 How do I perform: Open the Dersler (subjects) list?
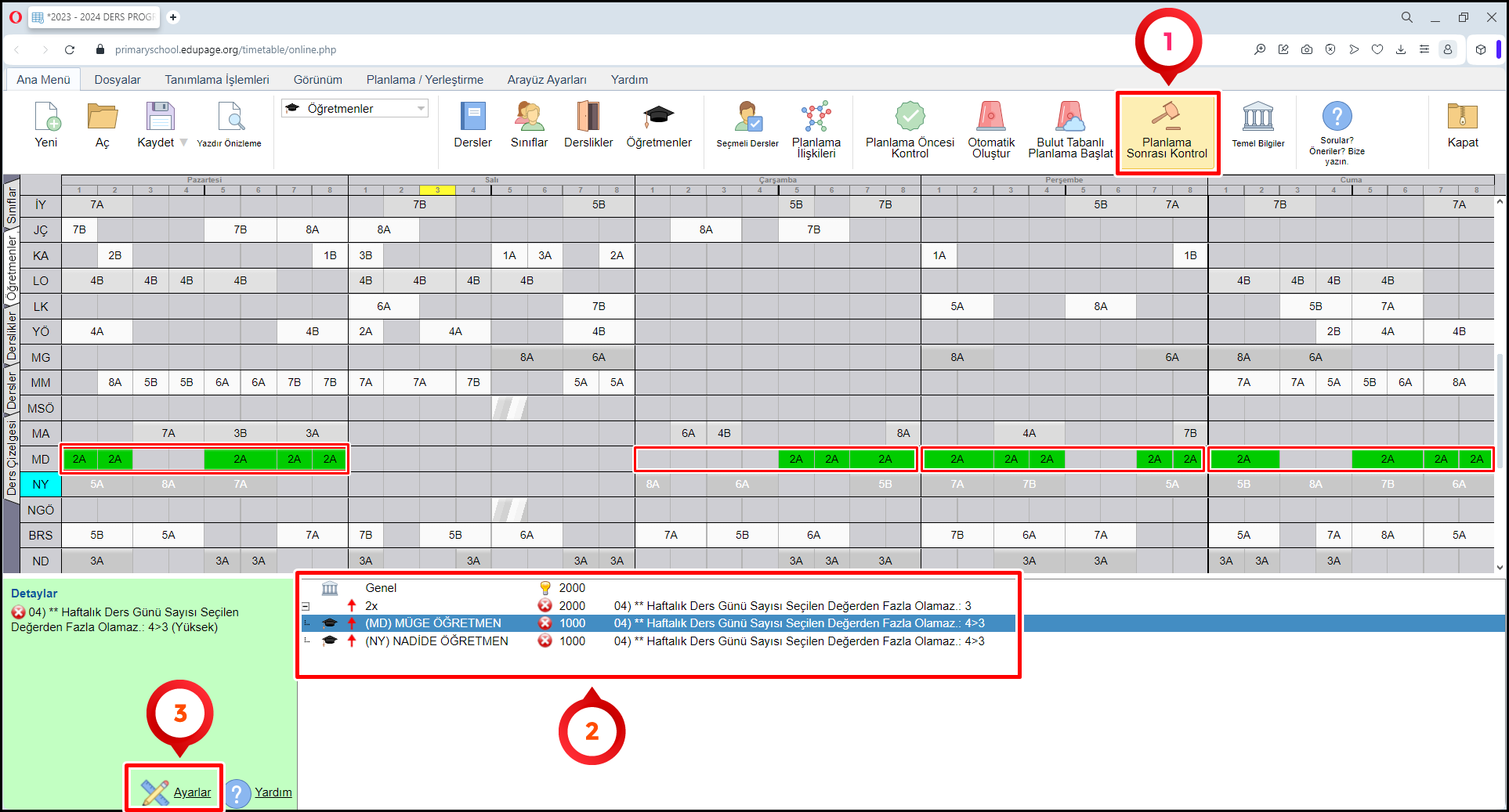point(472,125)
